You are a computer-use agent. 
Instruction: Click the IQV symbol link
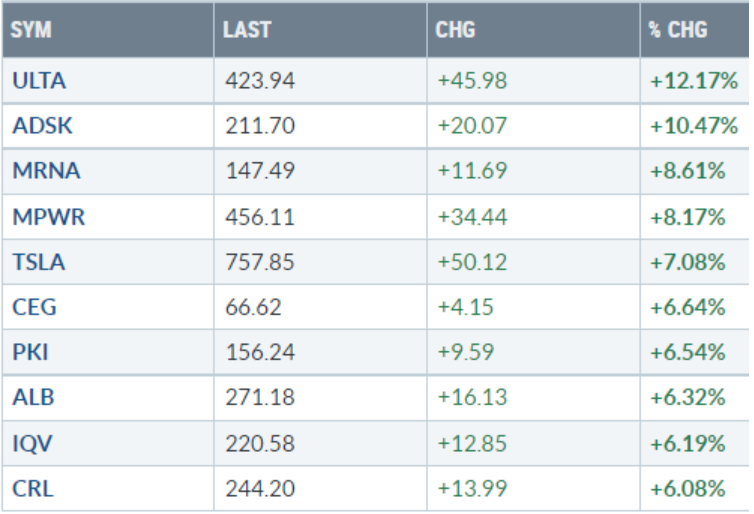pos(33,442)
